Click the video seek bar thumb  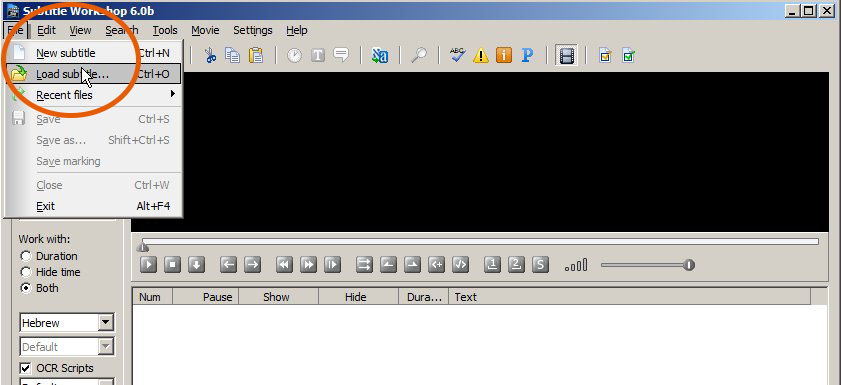pos(143,246)
